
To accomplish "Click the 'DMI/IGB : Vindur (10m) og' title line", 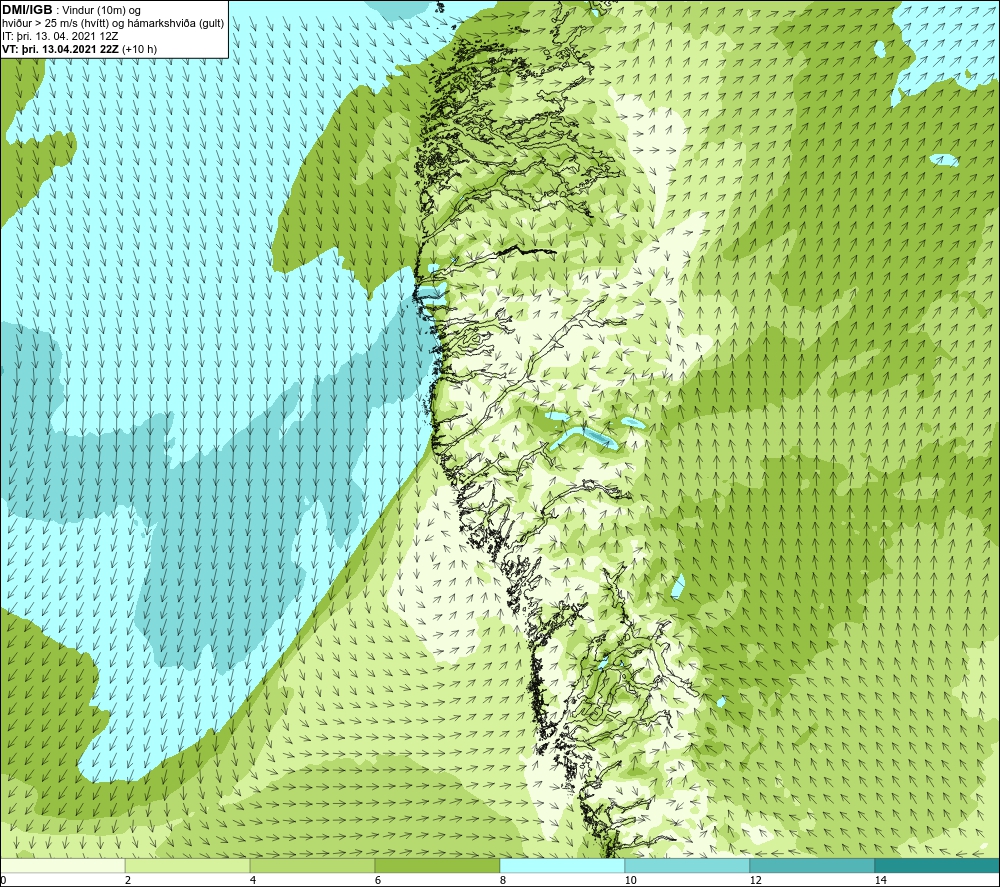I will click(x=72, y=10).
